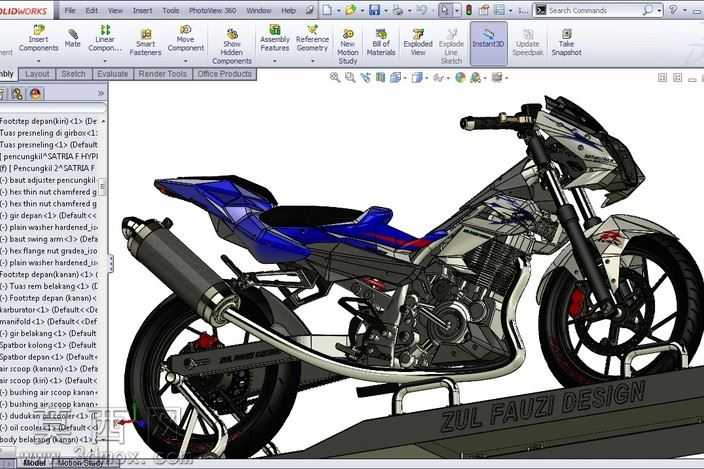704x469 pixels.
Task: Open dropdown under Reference Geometry
Action: (x=312, y=61)
